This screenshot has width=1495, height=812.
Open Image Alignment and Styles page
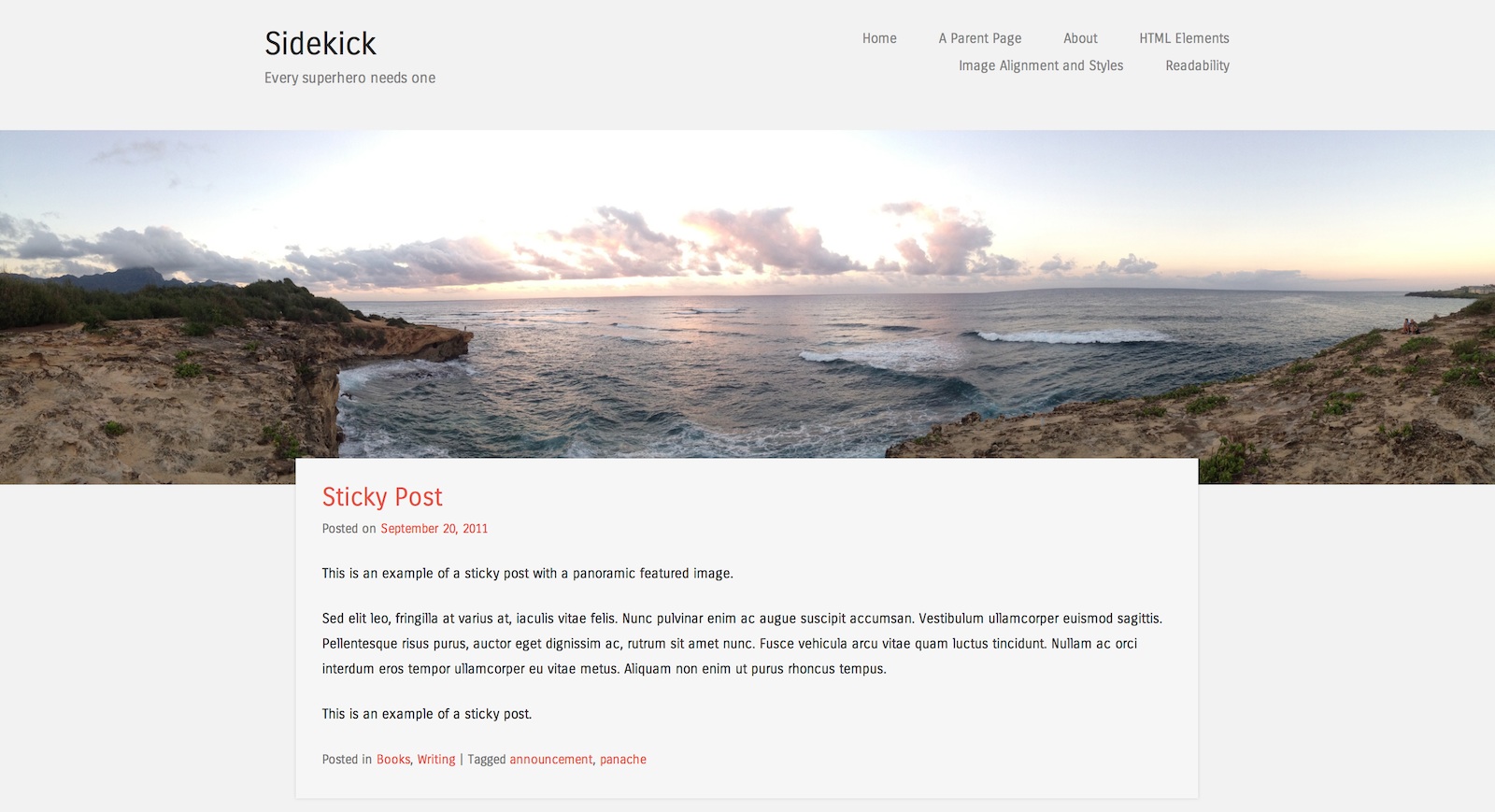[x=1041, y=65]
